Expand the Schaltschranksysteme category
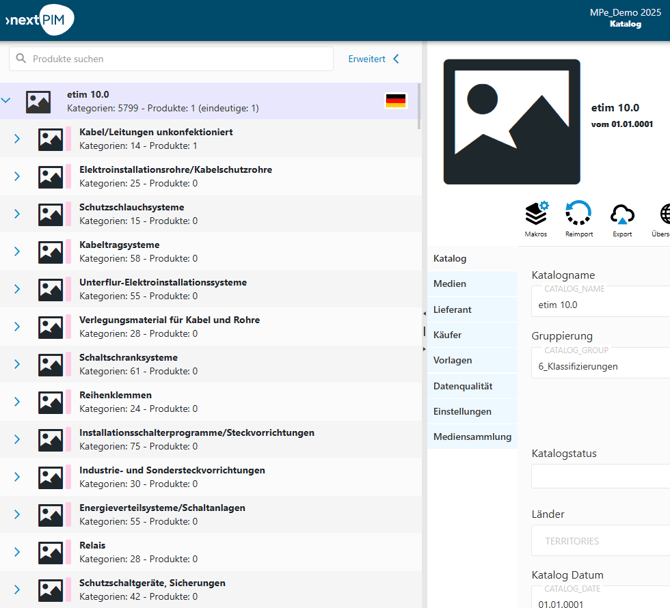670x608 pixels. click(17, 364)
